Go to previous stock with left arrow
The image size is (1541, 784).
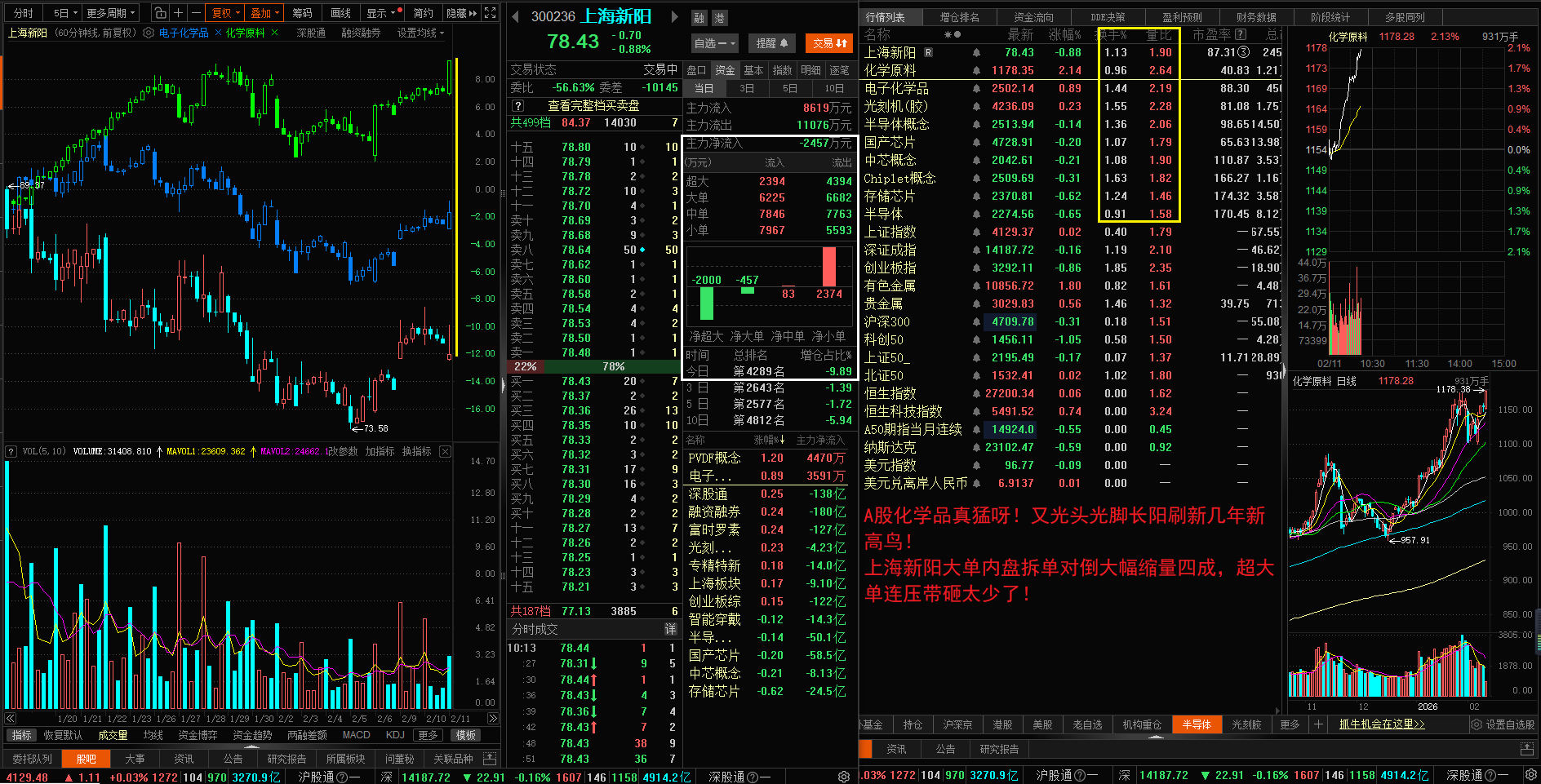pyautogui.click(x=515, y=16)
